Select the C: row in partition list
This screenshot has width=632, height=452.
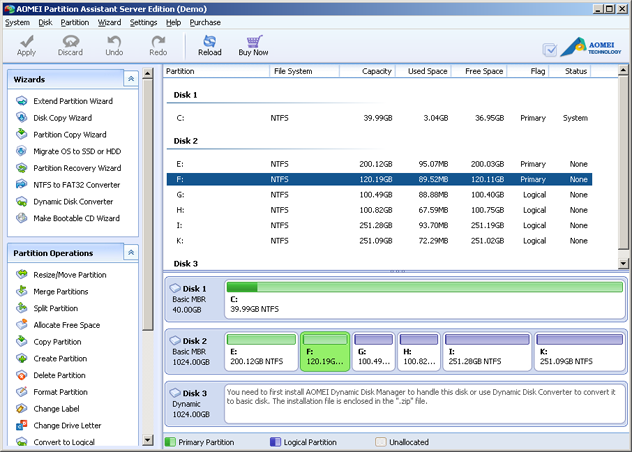[379, 118]
